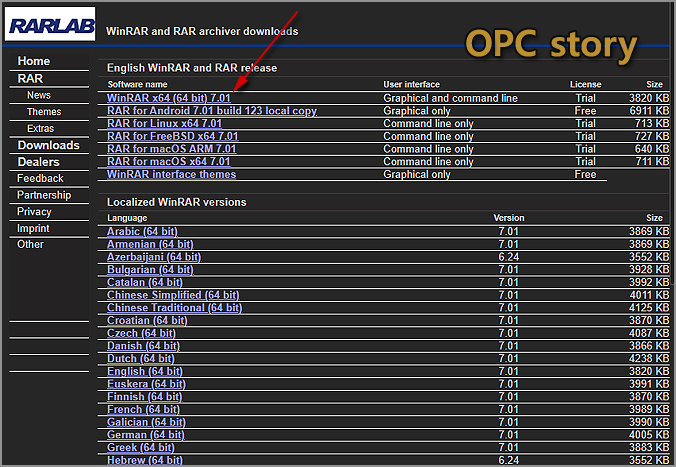This screenshot has height=467, width=676.
Task: Download the Azerbaijani (64 bit) version
Action: pyautogui.click(x=154, y=257)
